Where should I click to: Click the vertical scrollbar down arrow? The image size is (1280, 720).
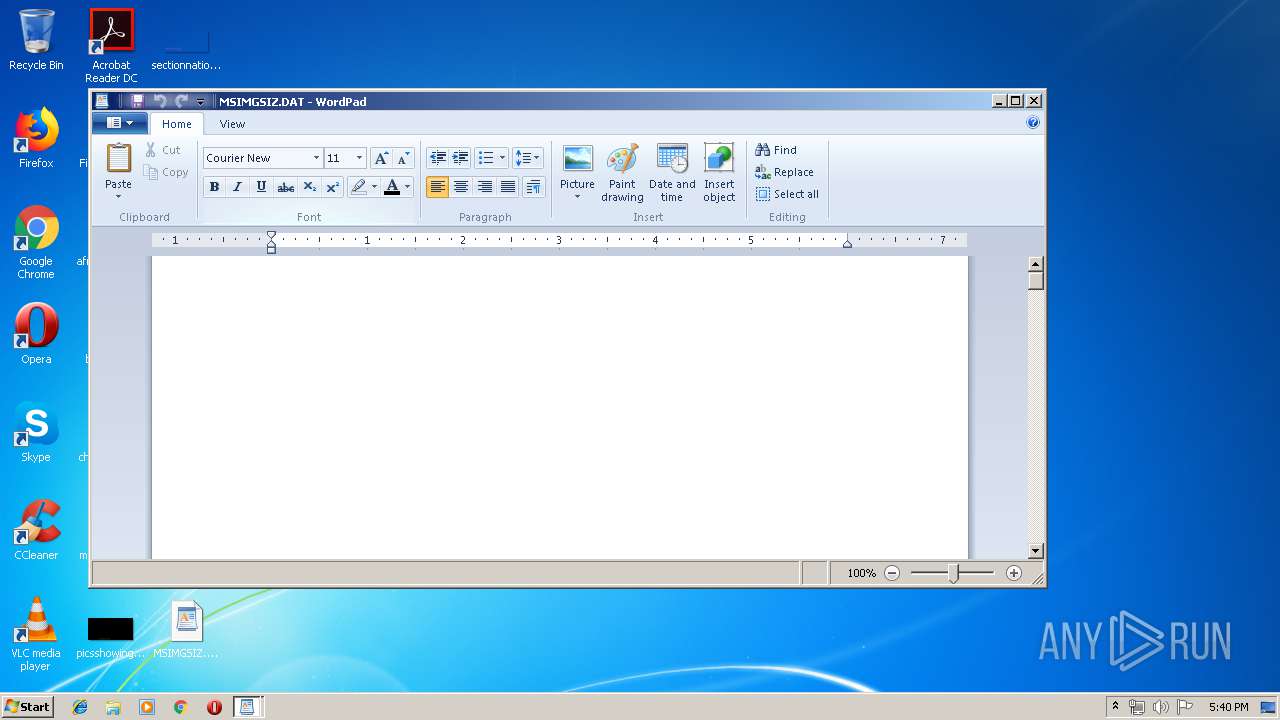click(1036, 551)
